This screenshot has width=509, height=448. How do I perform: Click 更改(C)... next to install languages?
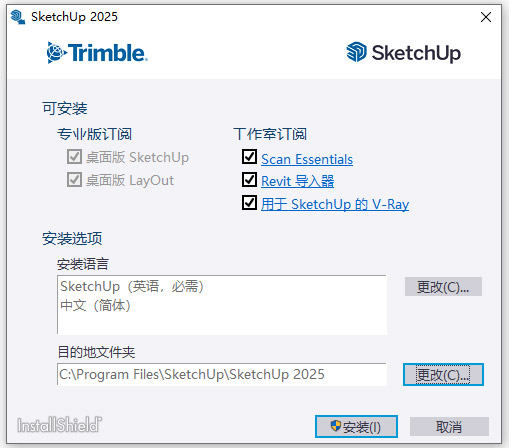click(x=443, y=287)
